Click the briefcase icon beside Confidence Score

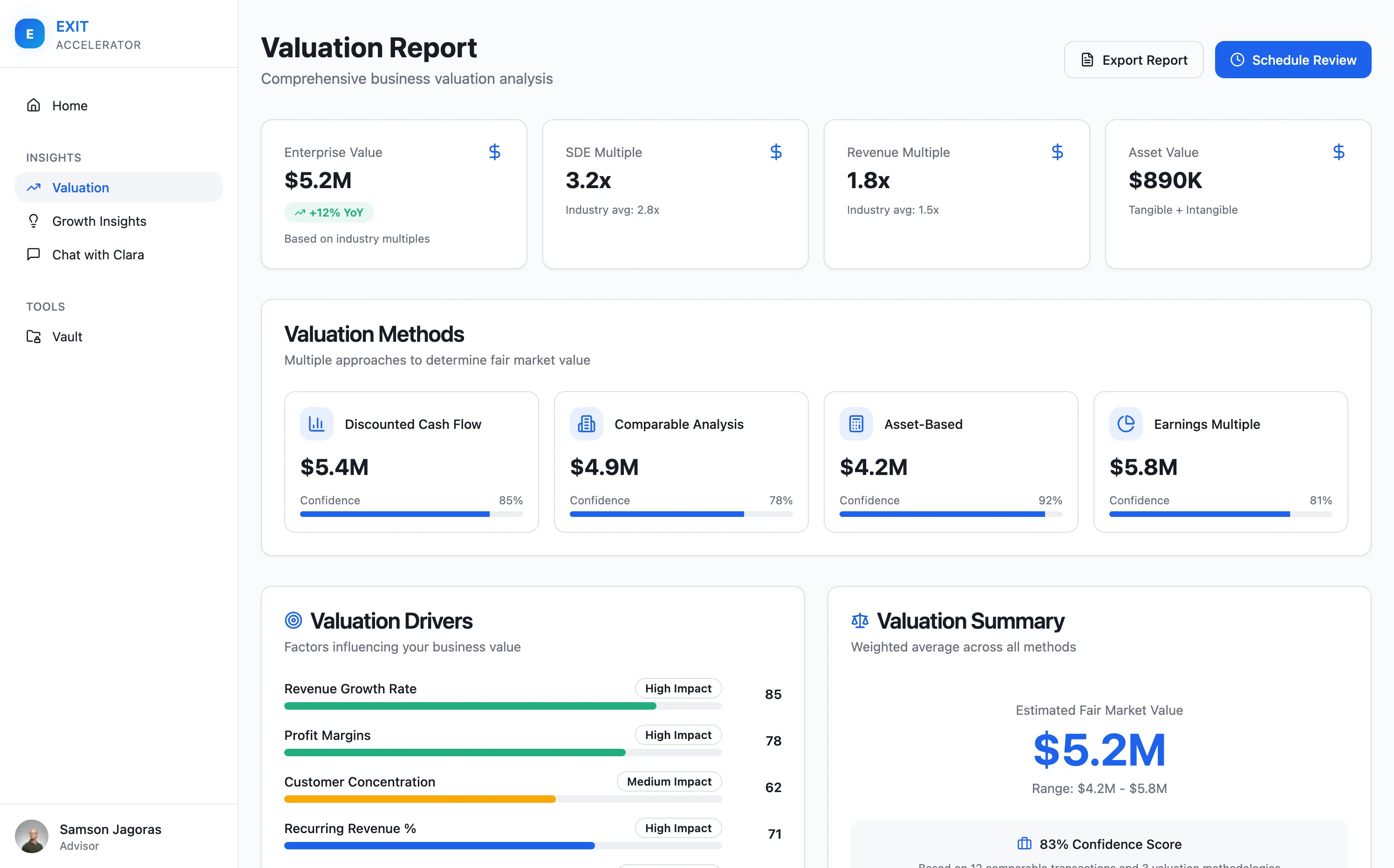pyautogui.click(x=1025, y=843)
